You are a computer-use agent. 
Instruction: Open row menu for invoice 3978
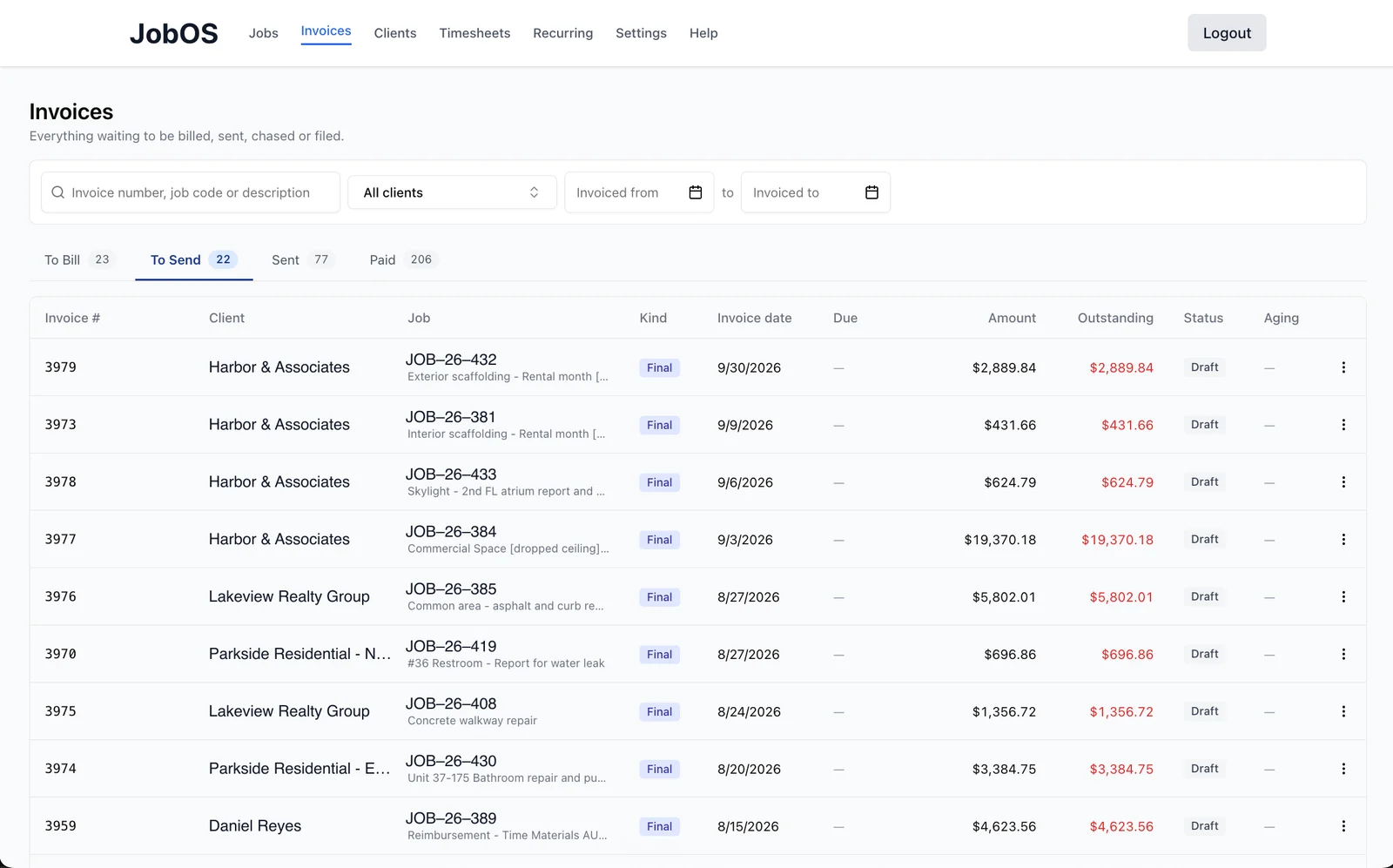tap(1343, 482)
